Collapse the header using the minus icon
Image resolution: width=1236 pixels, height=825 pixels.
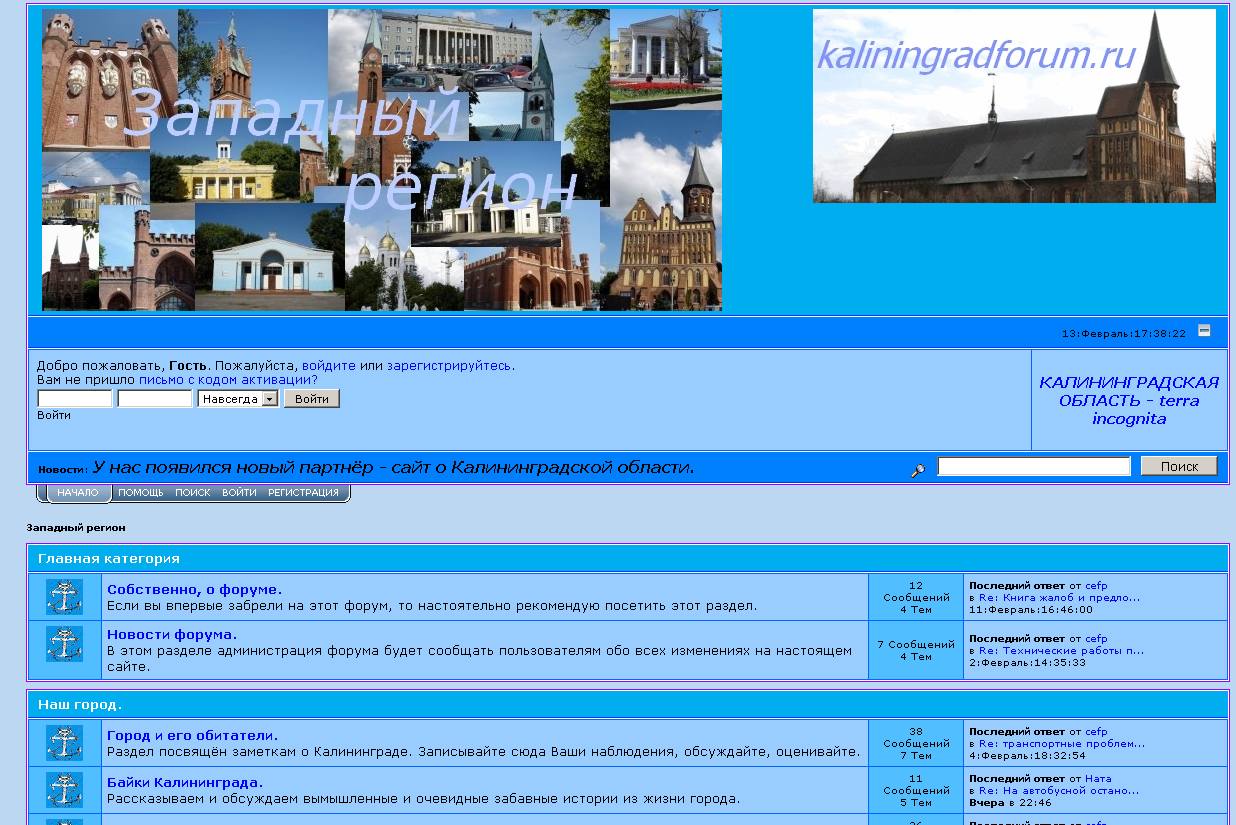pos(1204,330)
